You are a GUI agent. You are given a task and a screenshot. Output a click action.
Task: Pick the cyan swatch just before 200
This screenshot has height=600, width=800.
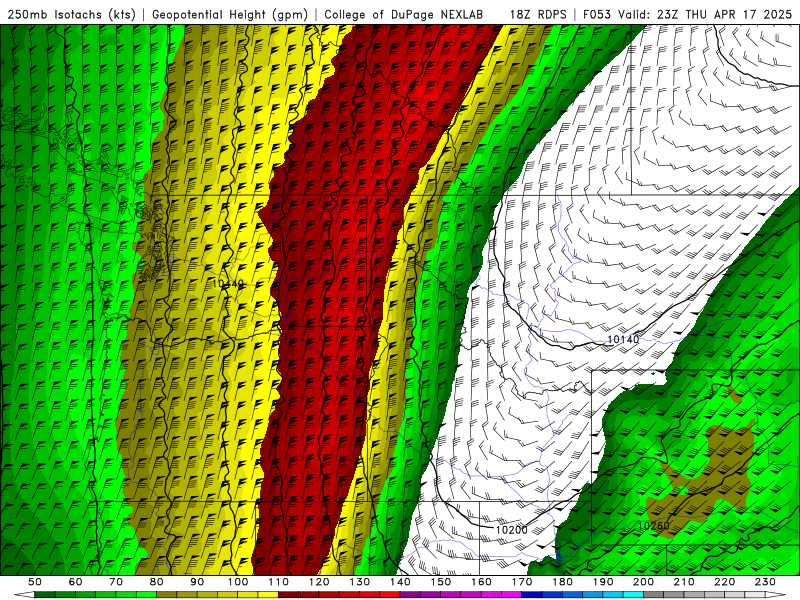click(x=634, y=595)
